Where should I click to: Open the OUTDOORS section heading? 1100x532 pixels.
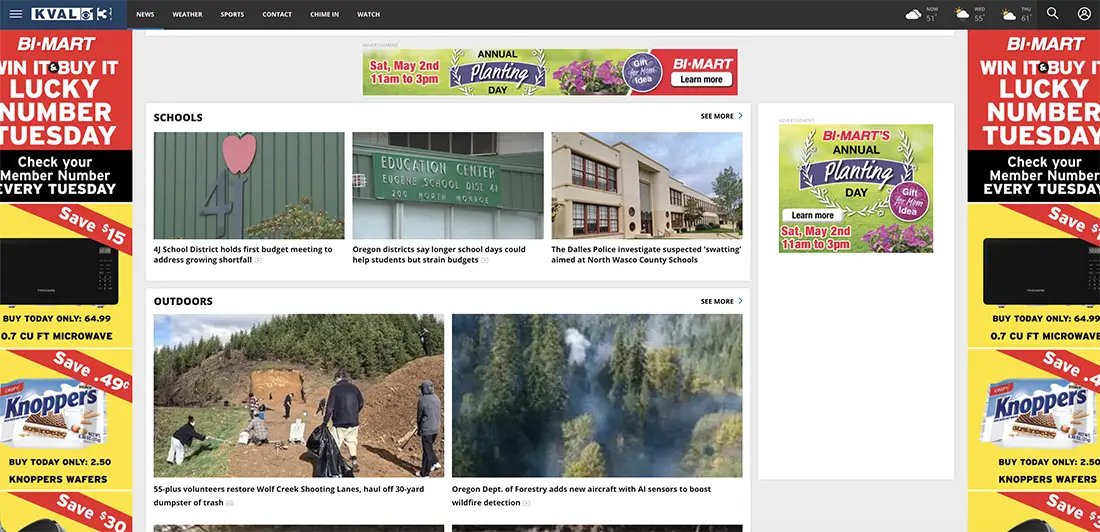183,301
